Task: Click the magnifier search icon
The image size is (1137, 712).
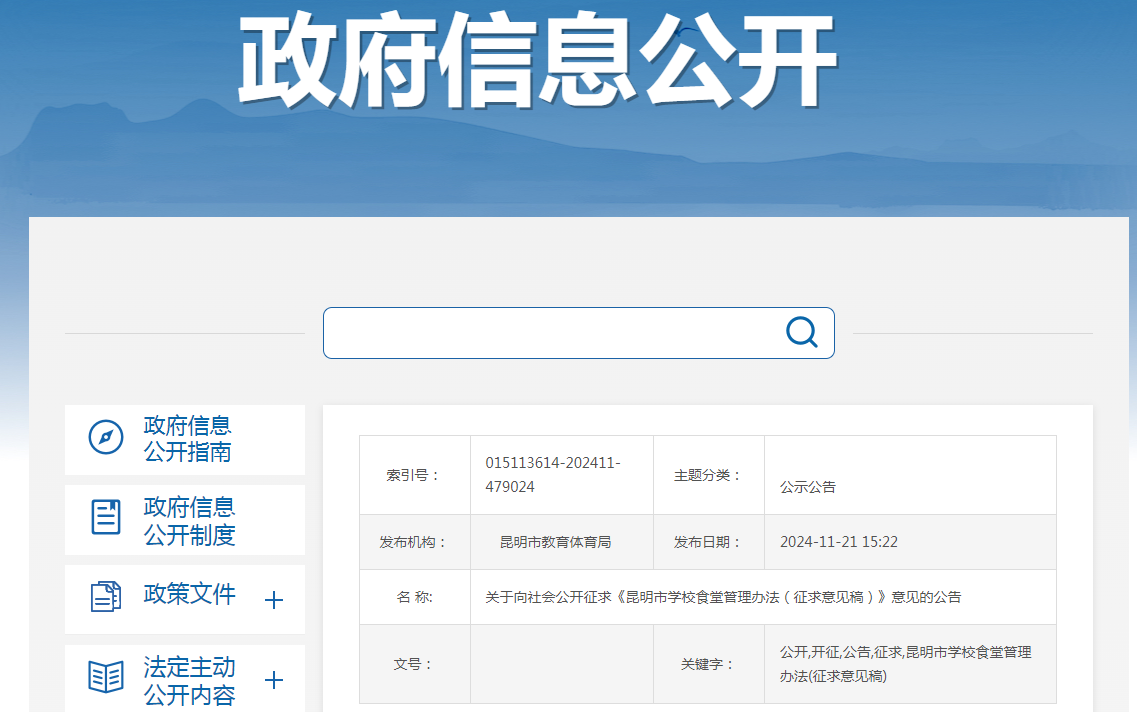Action: click(802, 333)
